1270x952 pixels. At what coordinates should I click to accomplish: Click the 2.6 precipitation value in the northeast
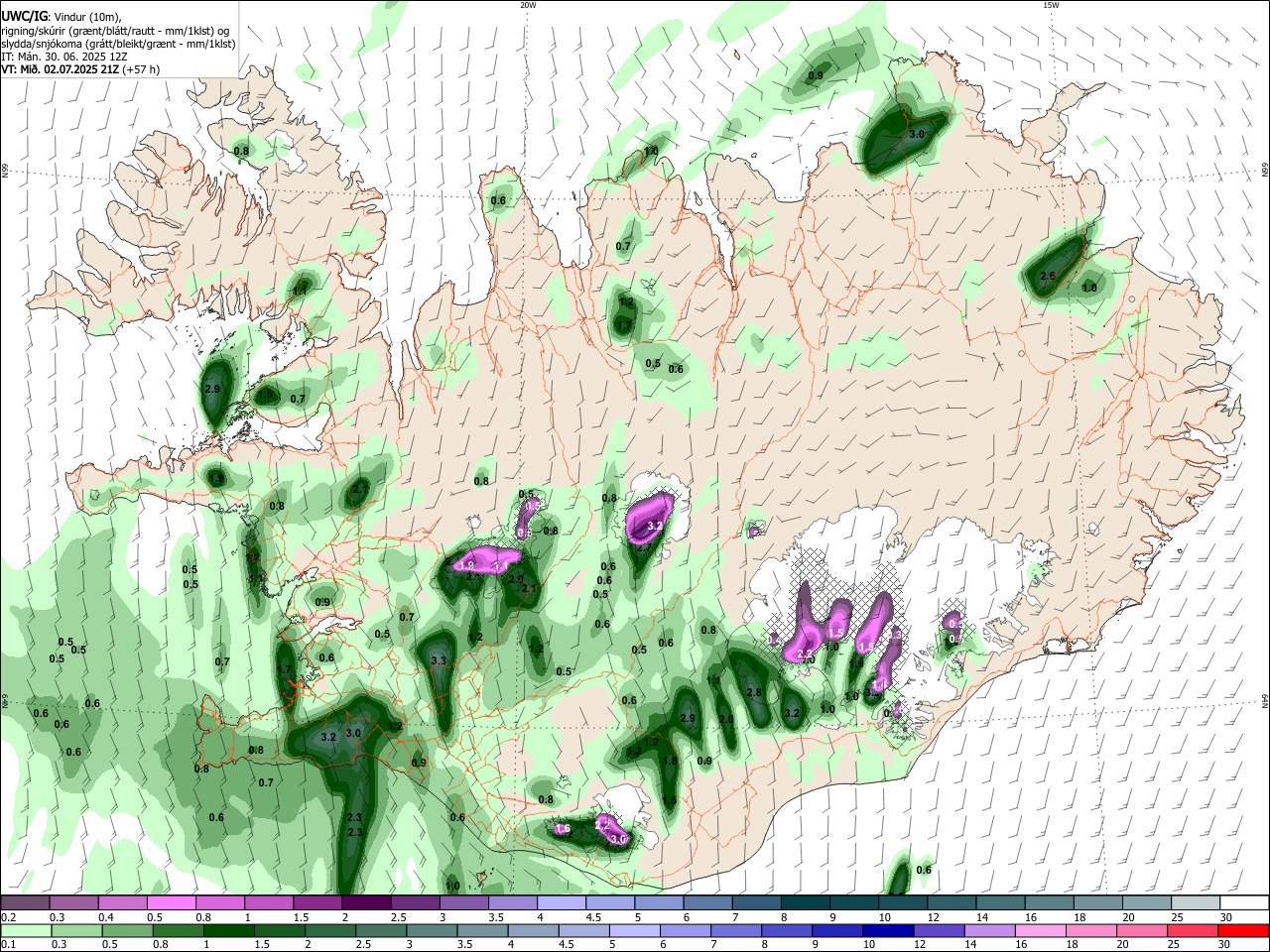pyautogui.click(x=1048, y=276)
